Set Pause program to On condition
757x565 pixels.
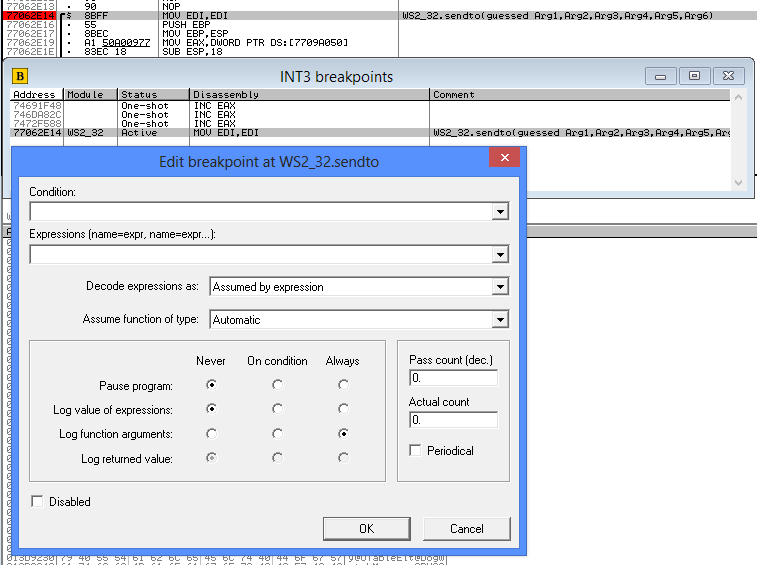(x=277, y=385)
